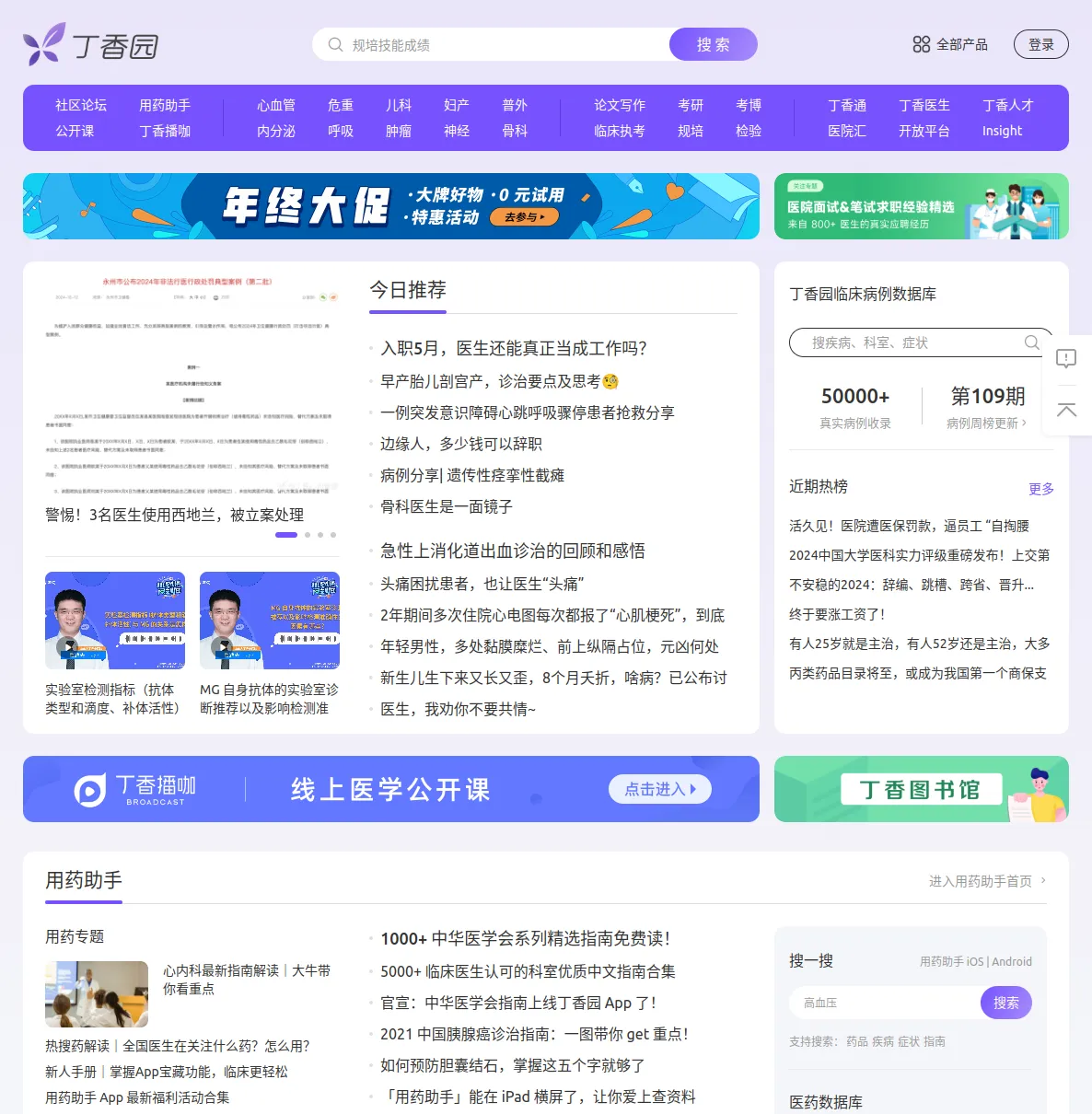
Task: Select the 儿科 specialty
Action: (x=399, y=105)
